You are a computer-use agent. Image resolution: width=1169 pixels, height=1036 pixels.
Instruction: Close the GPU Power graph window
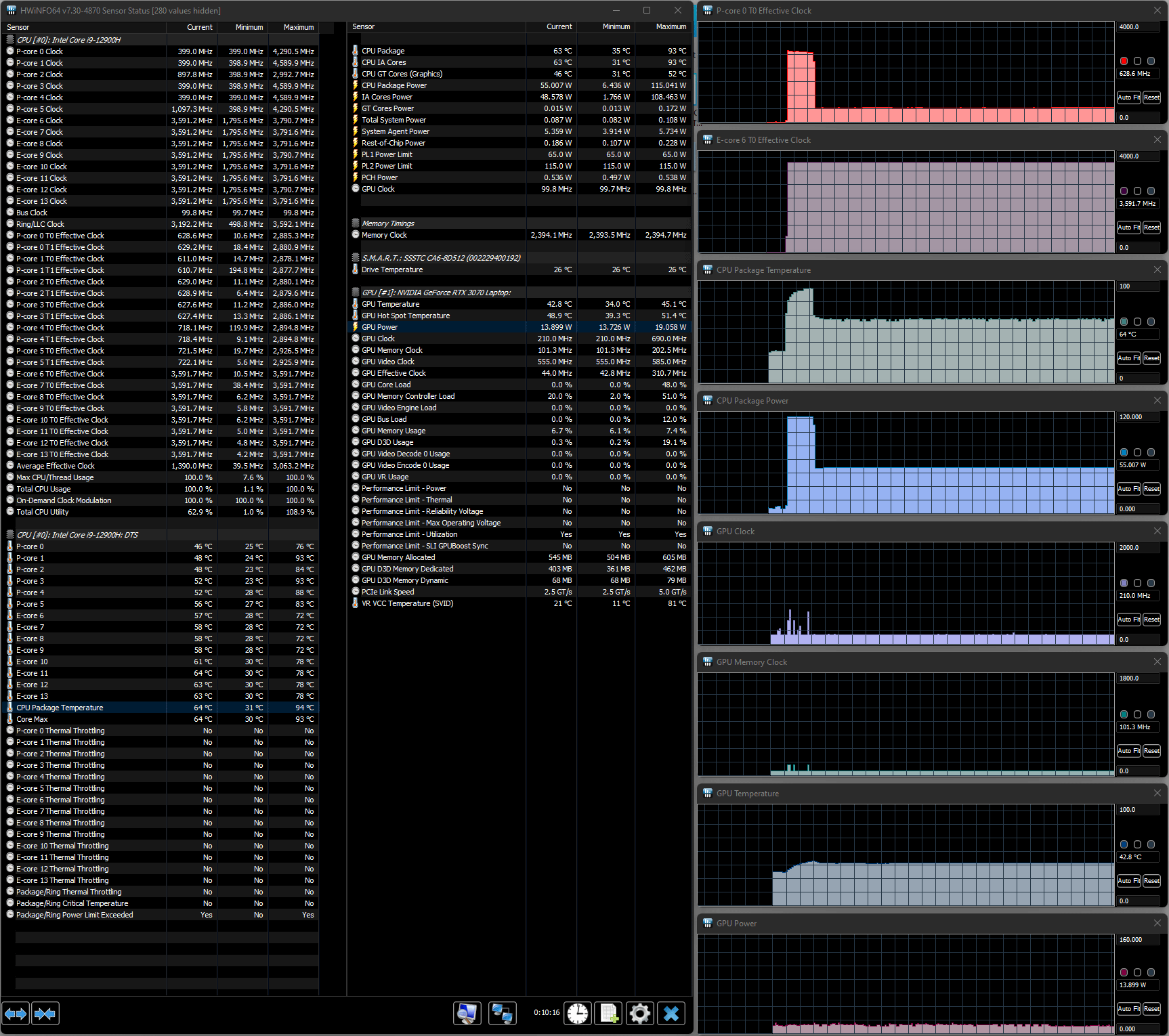coord(1157,923)
